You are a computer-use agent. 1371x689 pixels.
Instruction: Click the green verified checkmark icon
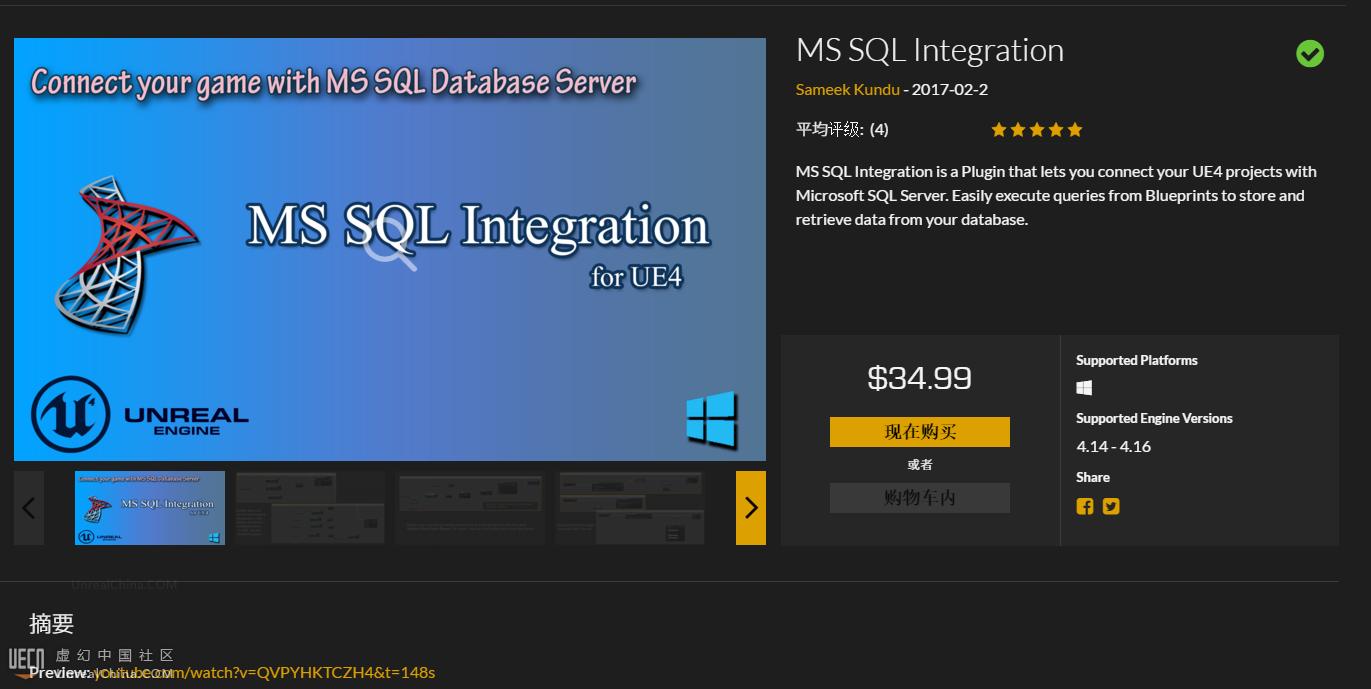(1310, 54)
